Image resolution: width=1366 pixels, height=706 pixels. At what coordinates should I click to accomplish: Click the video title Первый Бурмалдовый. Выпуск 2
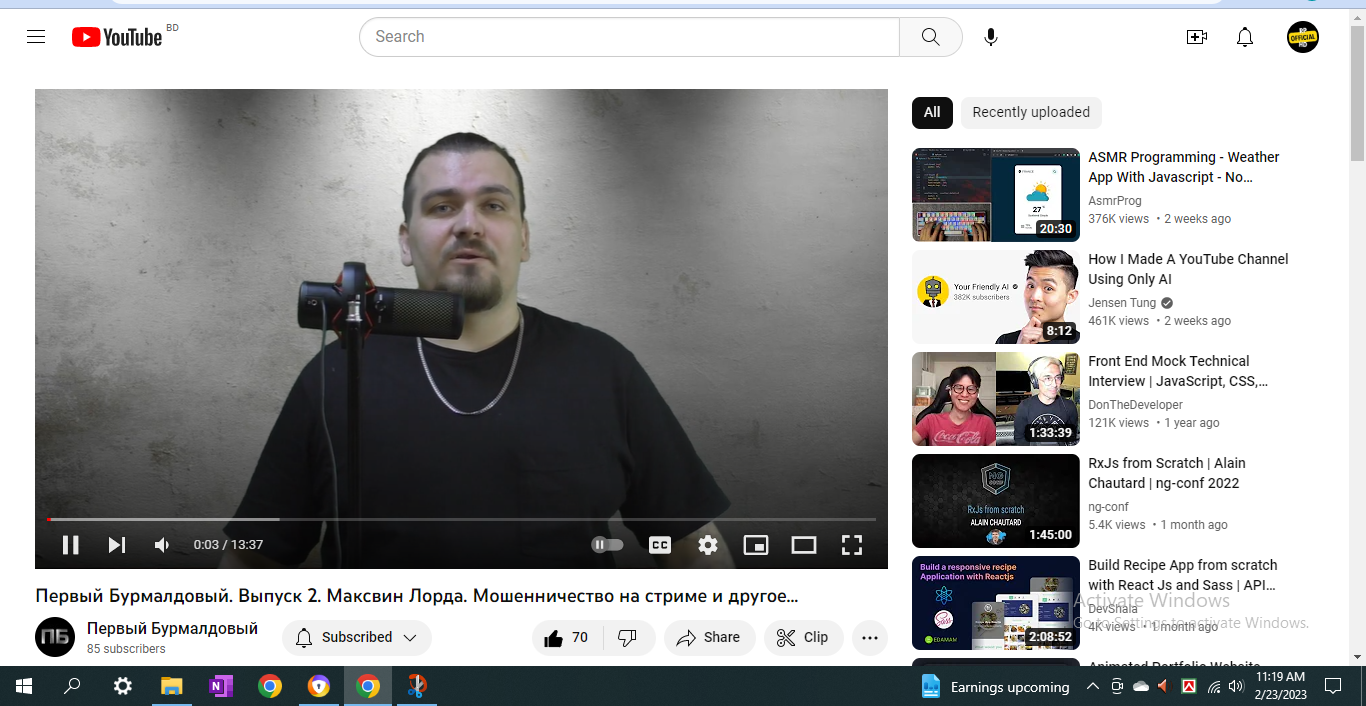(416, 597)
